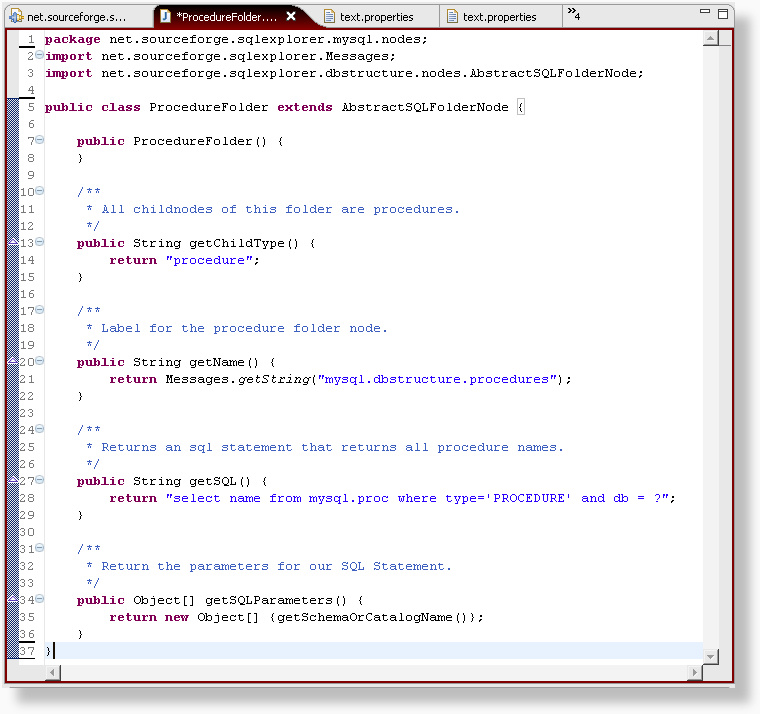Click the 'getSchemaOrCatalogName' call on line 35
The width and height of the screenshot is (760, 714).
[x=364, y=618]
